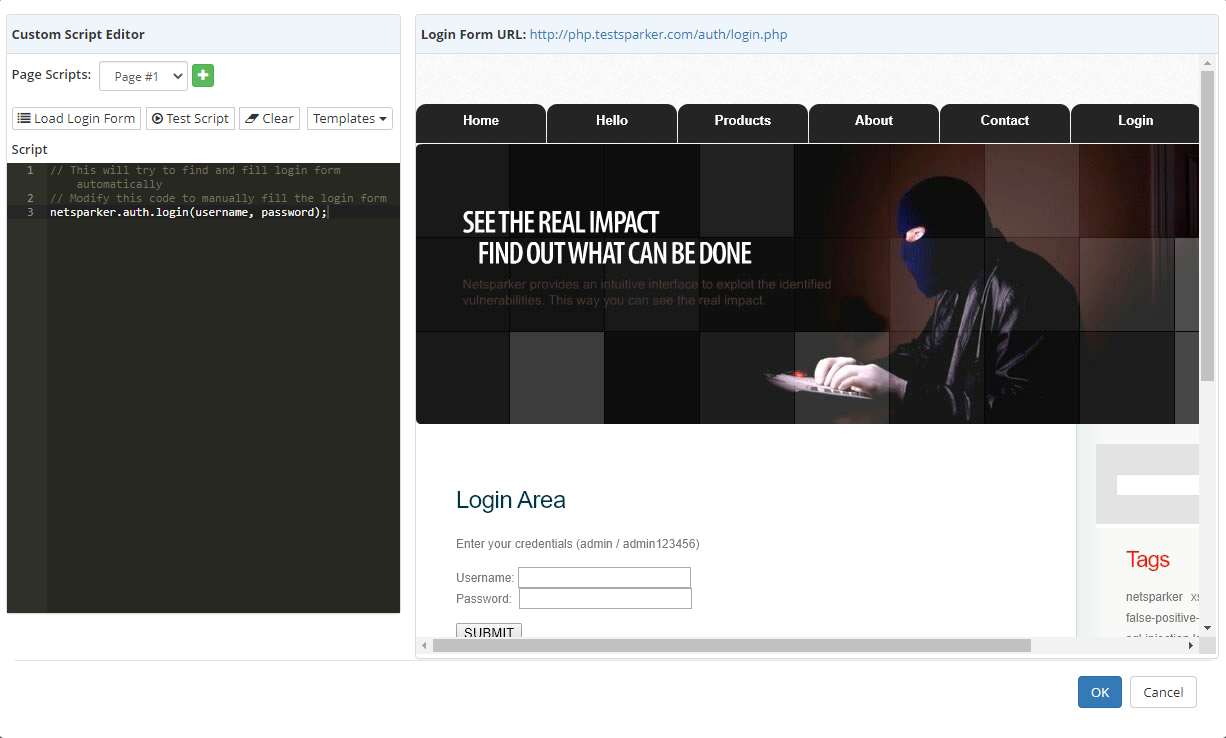Go to the Home tab
The height and width of the screenshot is (738, 1226).
point(480,122)
